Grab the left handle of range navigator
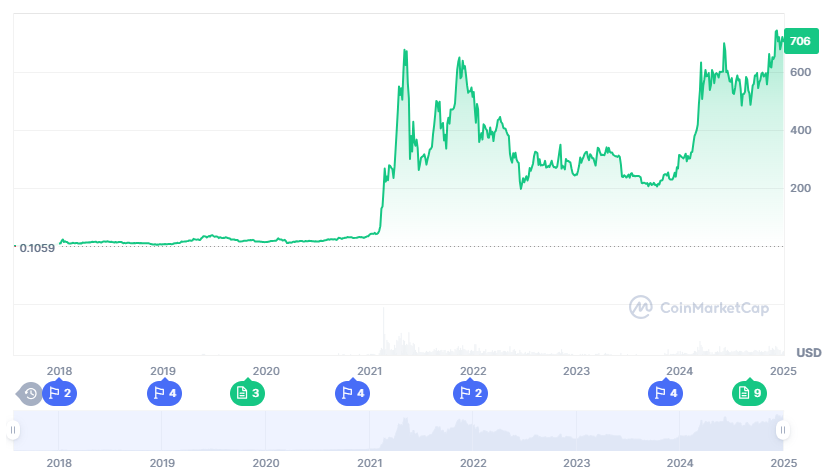Image resolution: width=838 pixels, height=475 pixels. click(14, 430)
